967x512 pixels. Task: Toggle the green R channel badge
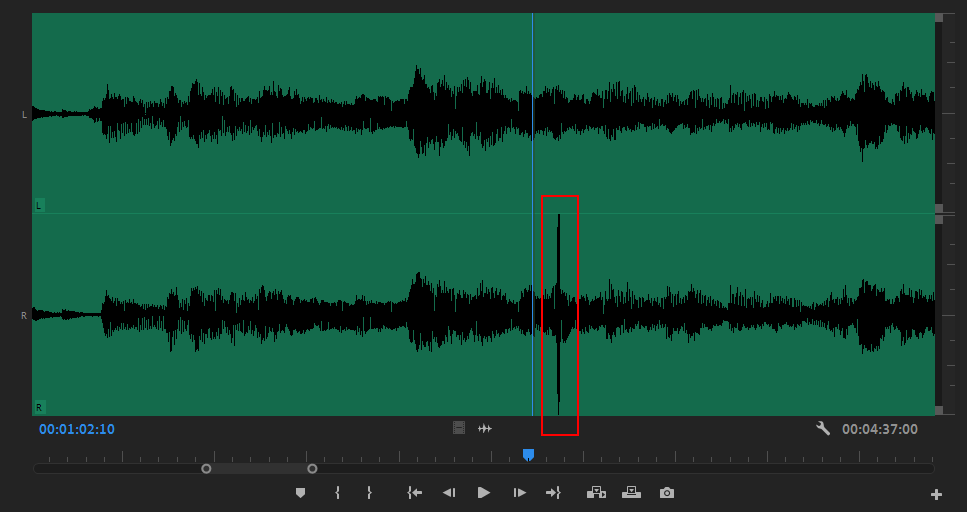point(39,407)
